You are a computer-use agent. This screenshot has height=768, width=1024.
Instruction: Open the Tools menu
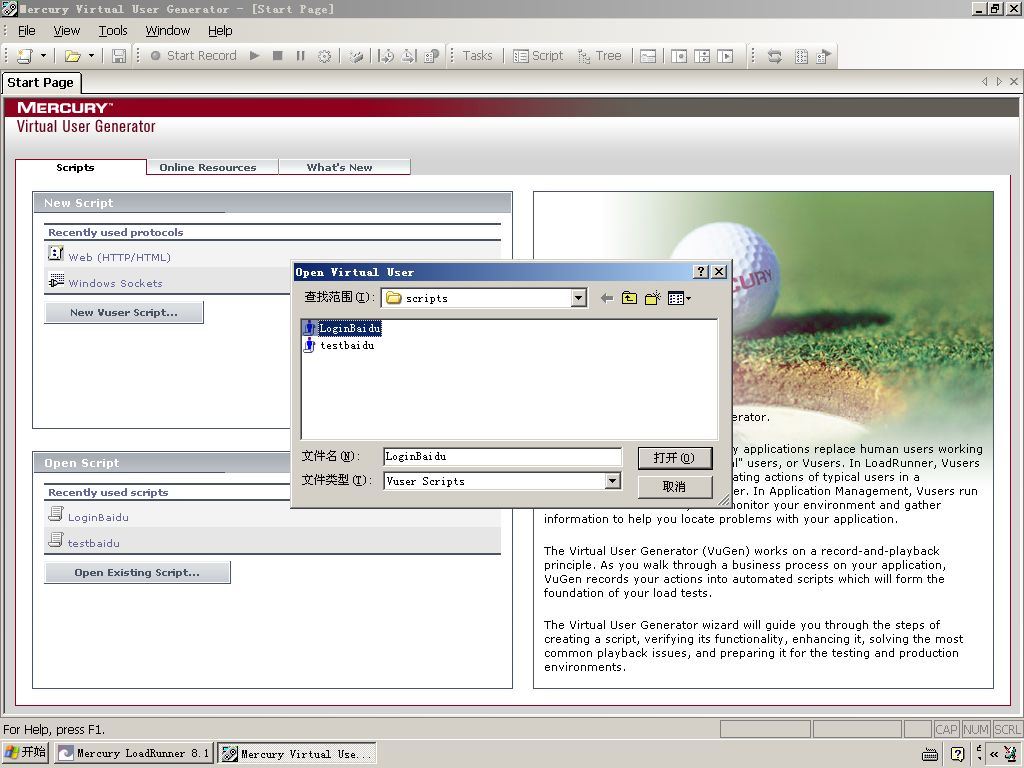[113, 31]
